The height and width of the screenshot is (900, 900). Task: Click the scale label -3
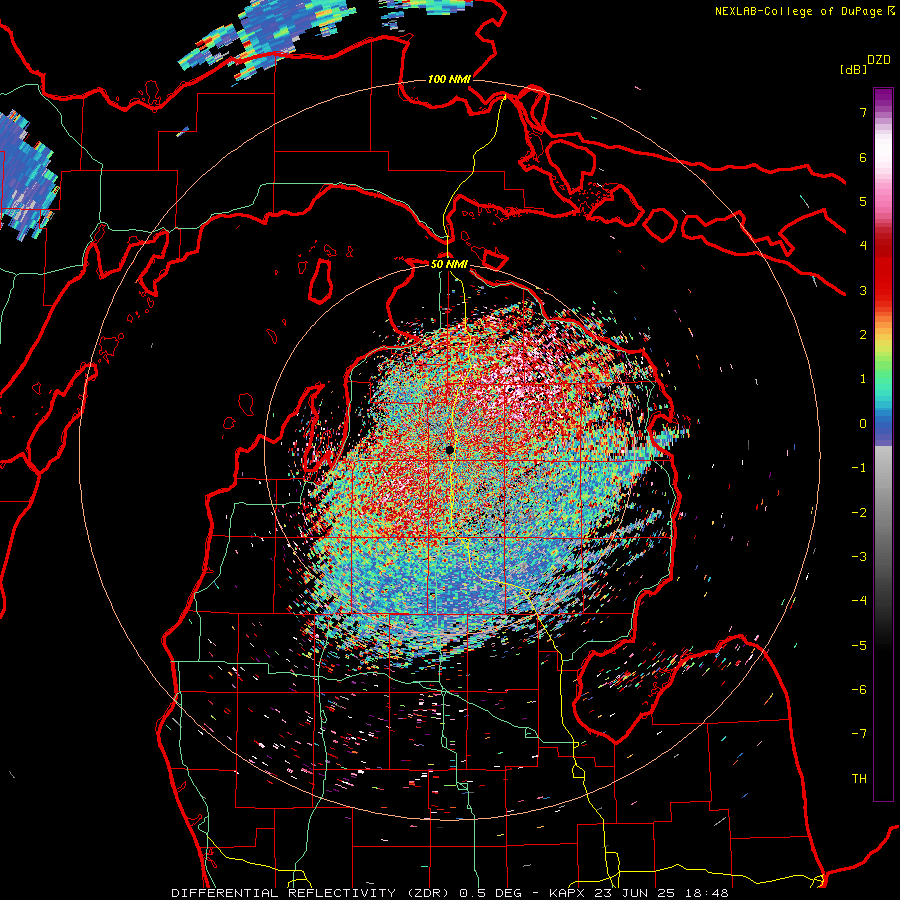click(x=859, y=557)
